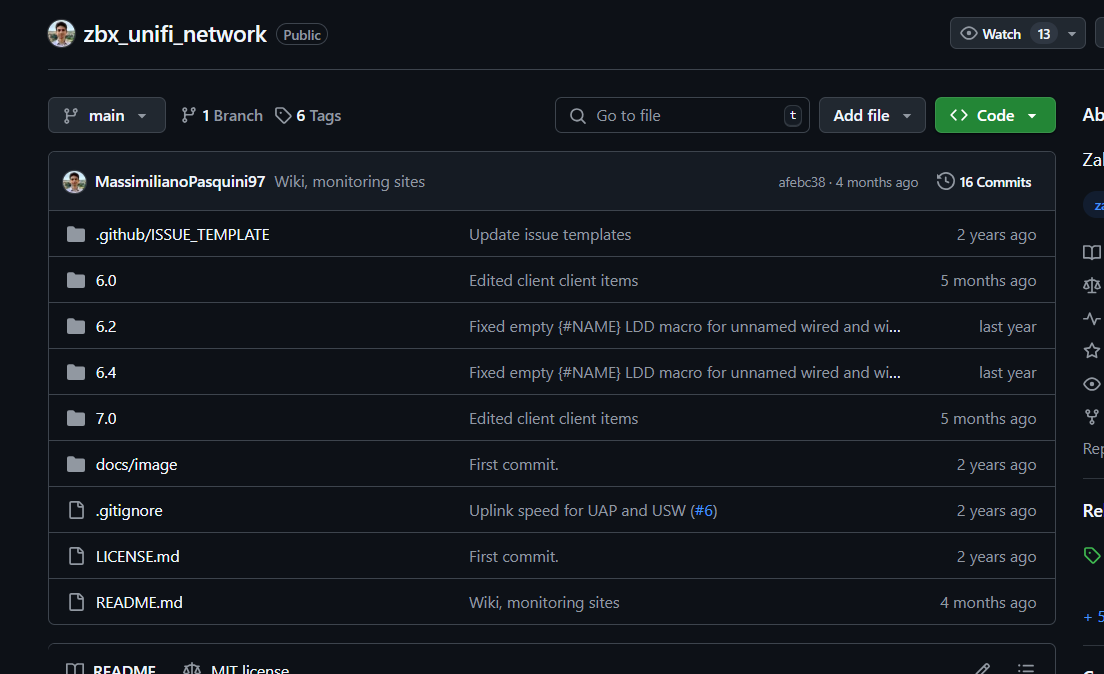Image resolution: width=1104 pixels, height=674 pixels.
Task: Click '5 months ago' in 7.0 row
Action: (989, 418)
